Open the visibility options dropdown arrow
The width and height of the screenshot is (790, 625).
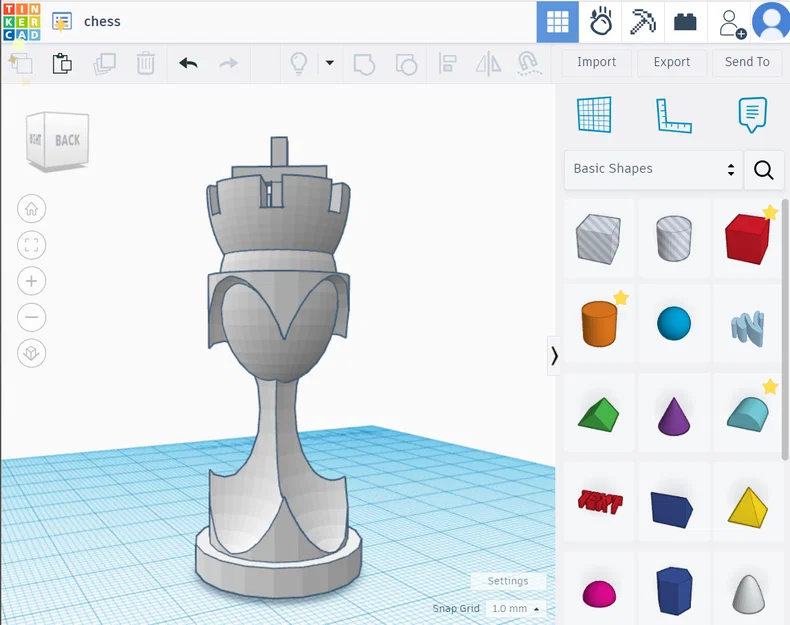330,63
